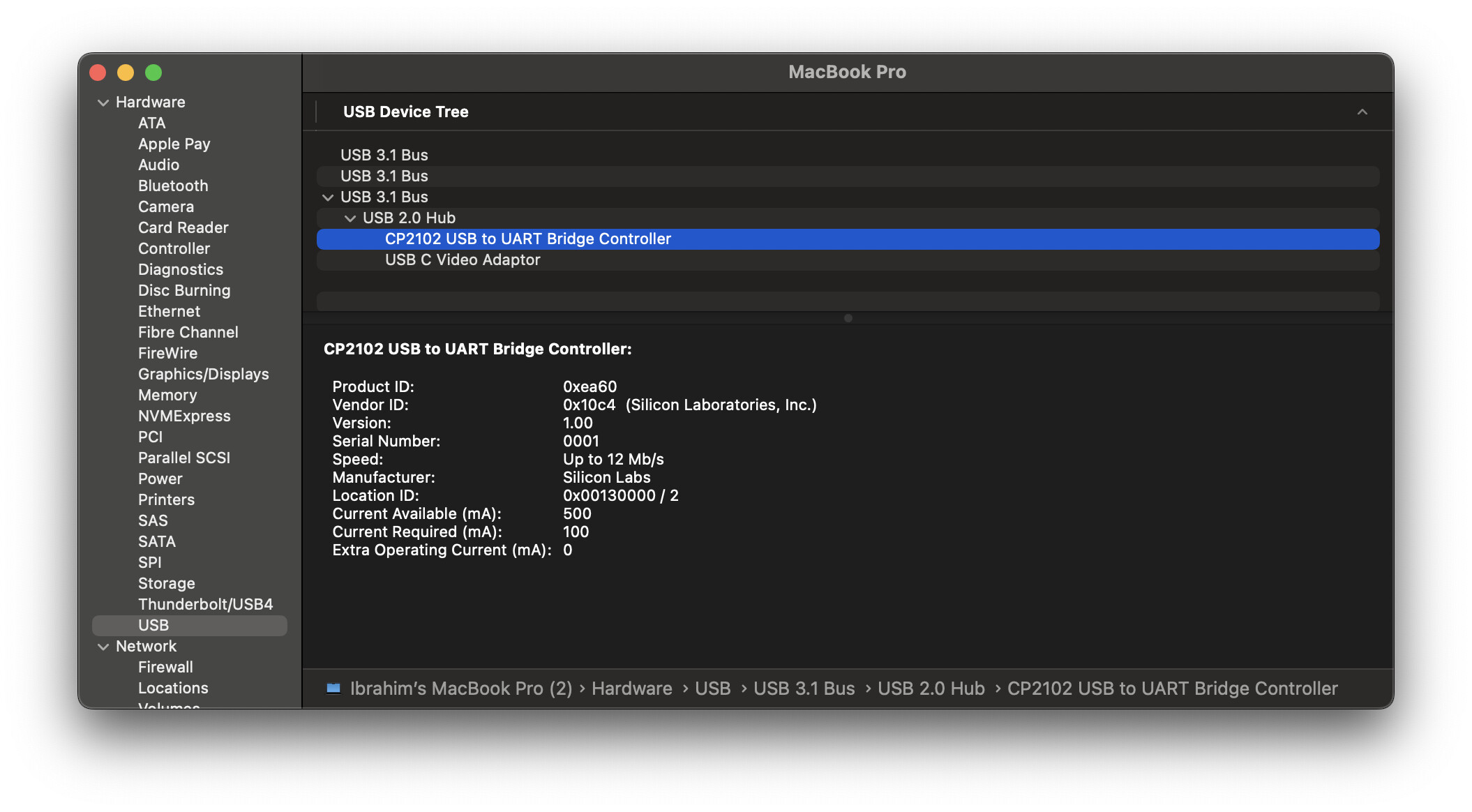Image resolution: width=1472 pixels, height=812 pixels.
Task: Click the Serial Number value 0001
Action: pos(580,441)
